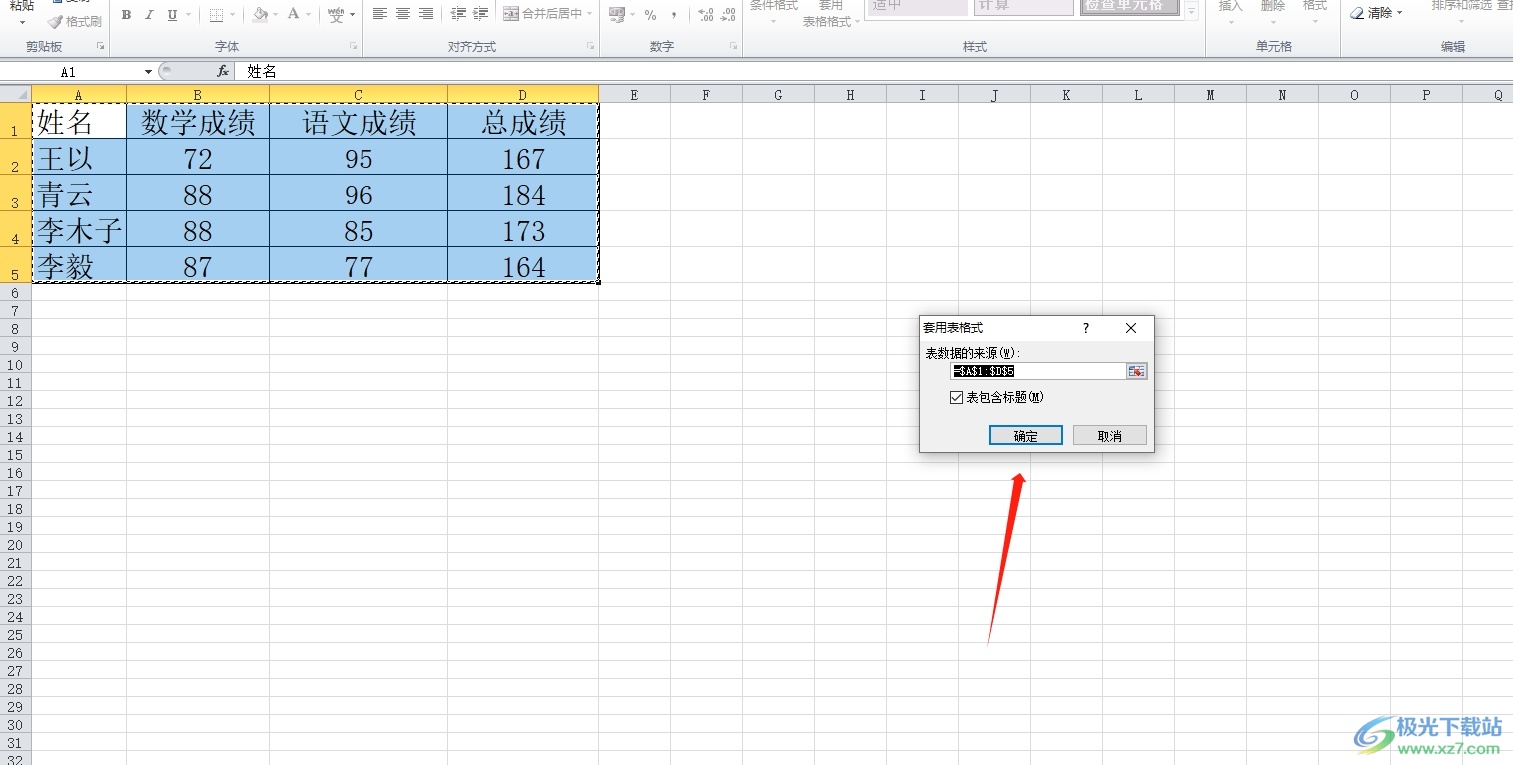Select column K header

[1066, 95]
